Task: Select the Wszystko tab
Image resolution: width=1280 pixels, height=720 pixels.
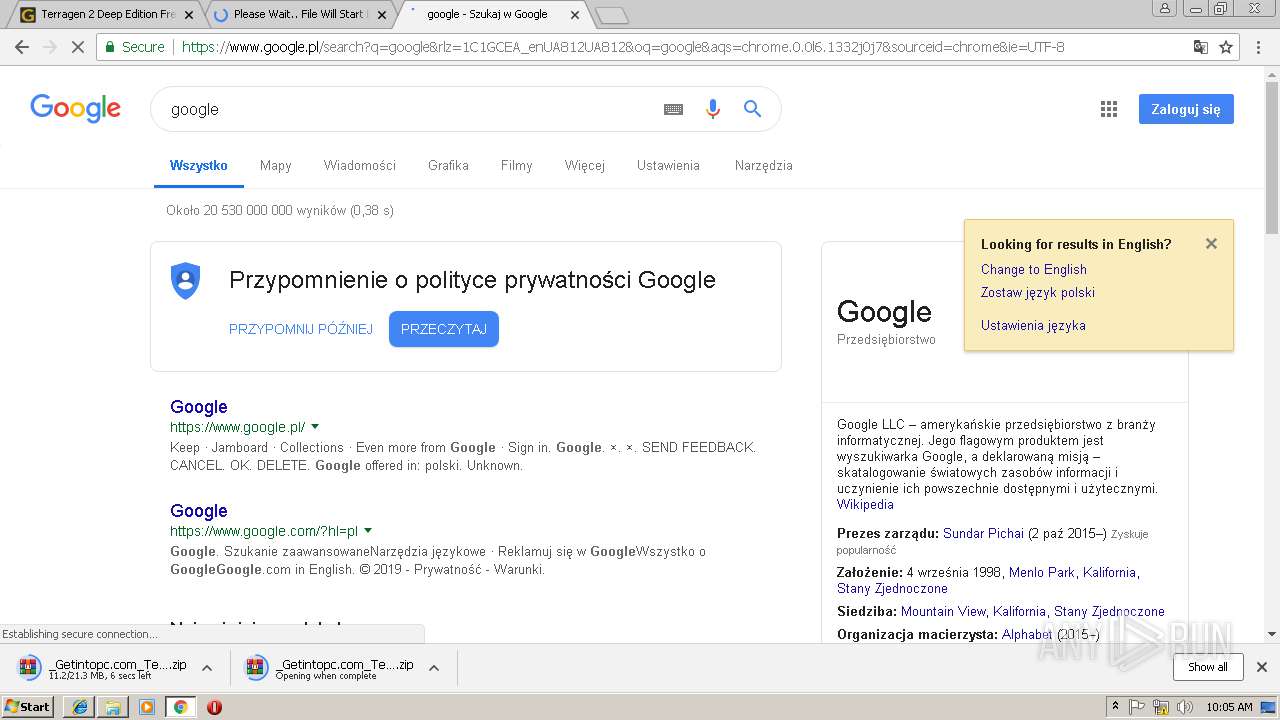Action: point(199,165)
